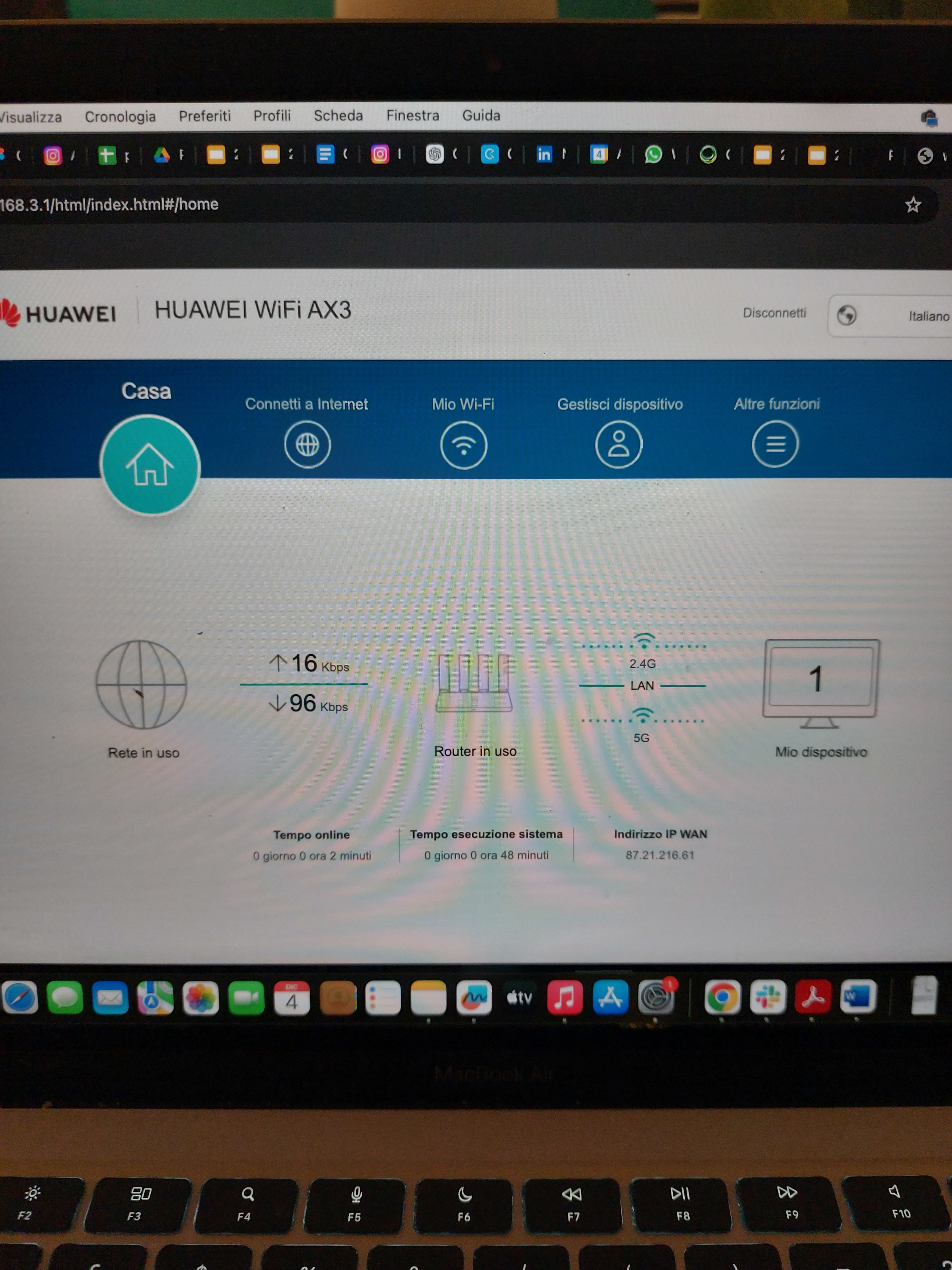This screenshot has height=1270, width=952.
Task: Click the HUAWEI logo
Action: point(58,313)
